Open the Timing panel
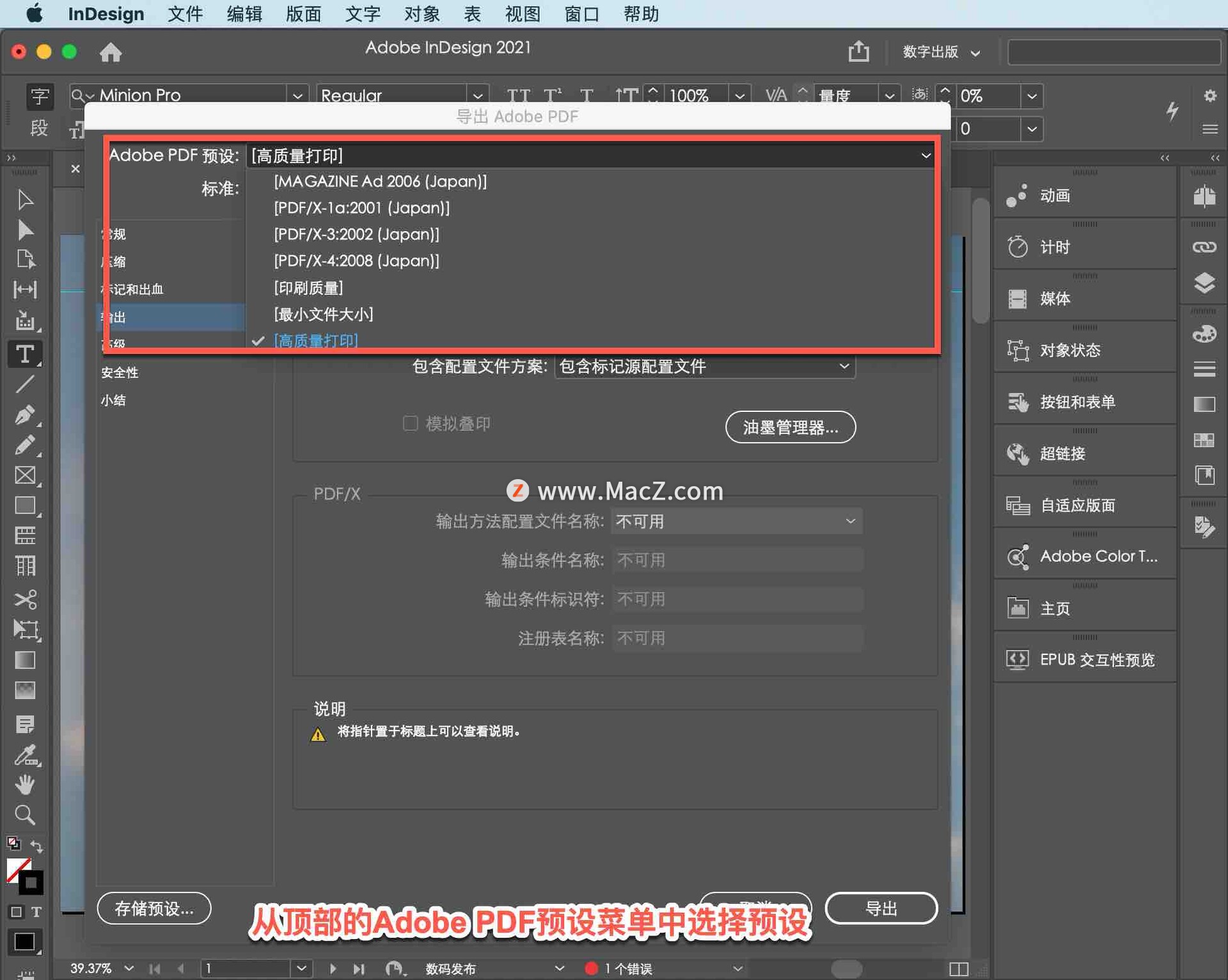 tap(1085, 247)
